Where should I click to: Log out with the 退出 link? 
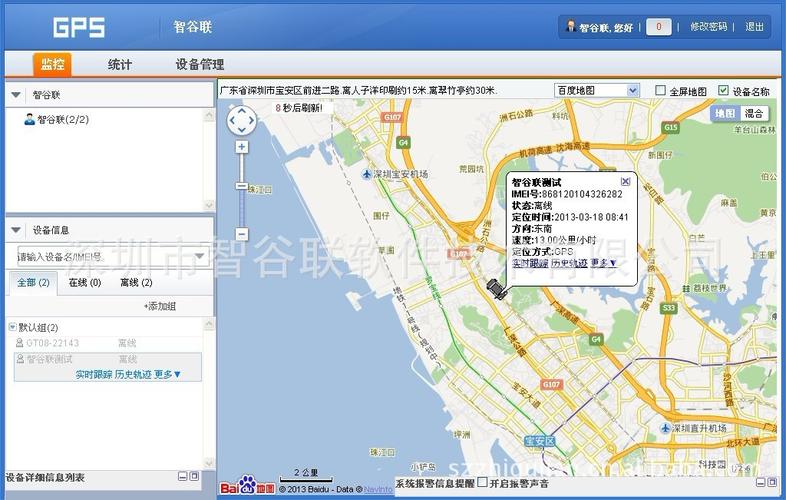click(x=754, y=27)
